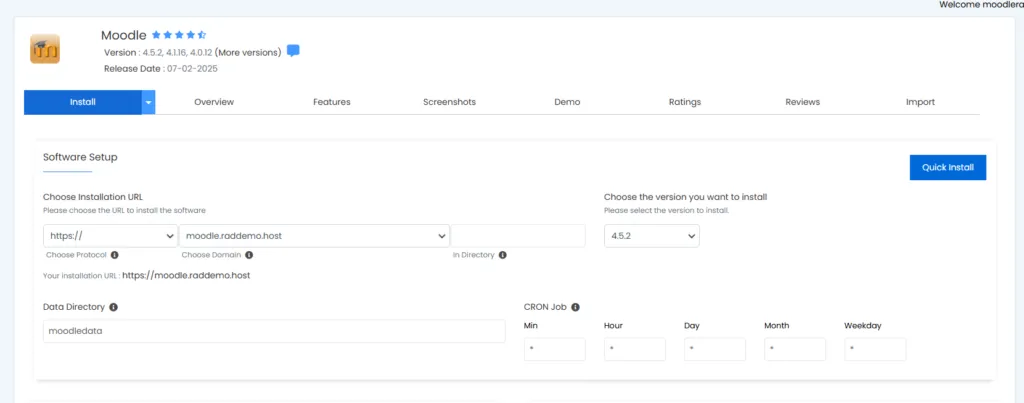Image resolution: width=1024 pixels, height=403 pixels.
Task: Click the CRON Min input field
Action: (x=554, y=349)
